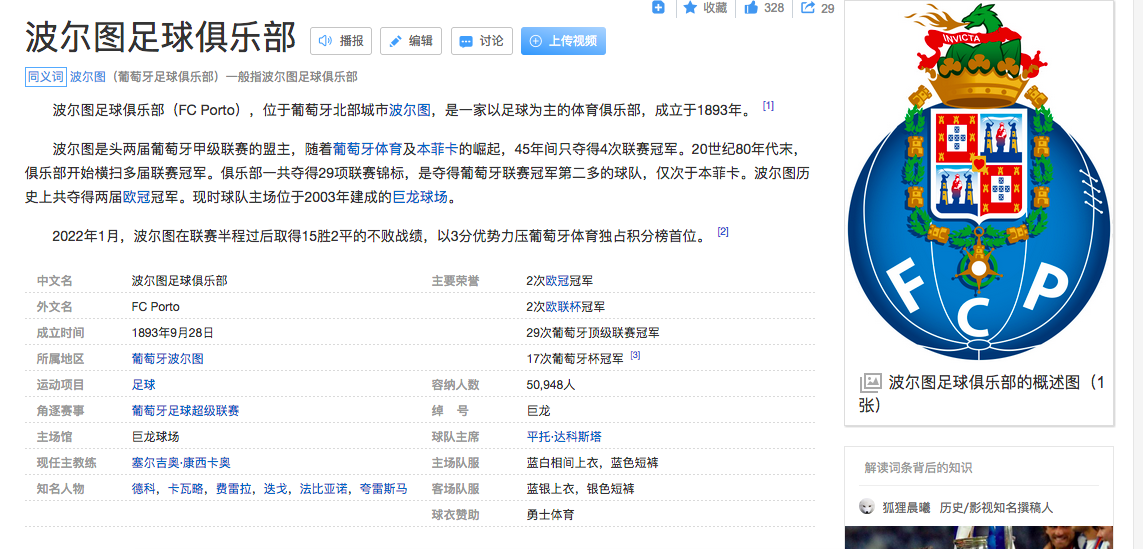
Task: Click the 解读词条背后的知识 heading
Action: [918, 467]
